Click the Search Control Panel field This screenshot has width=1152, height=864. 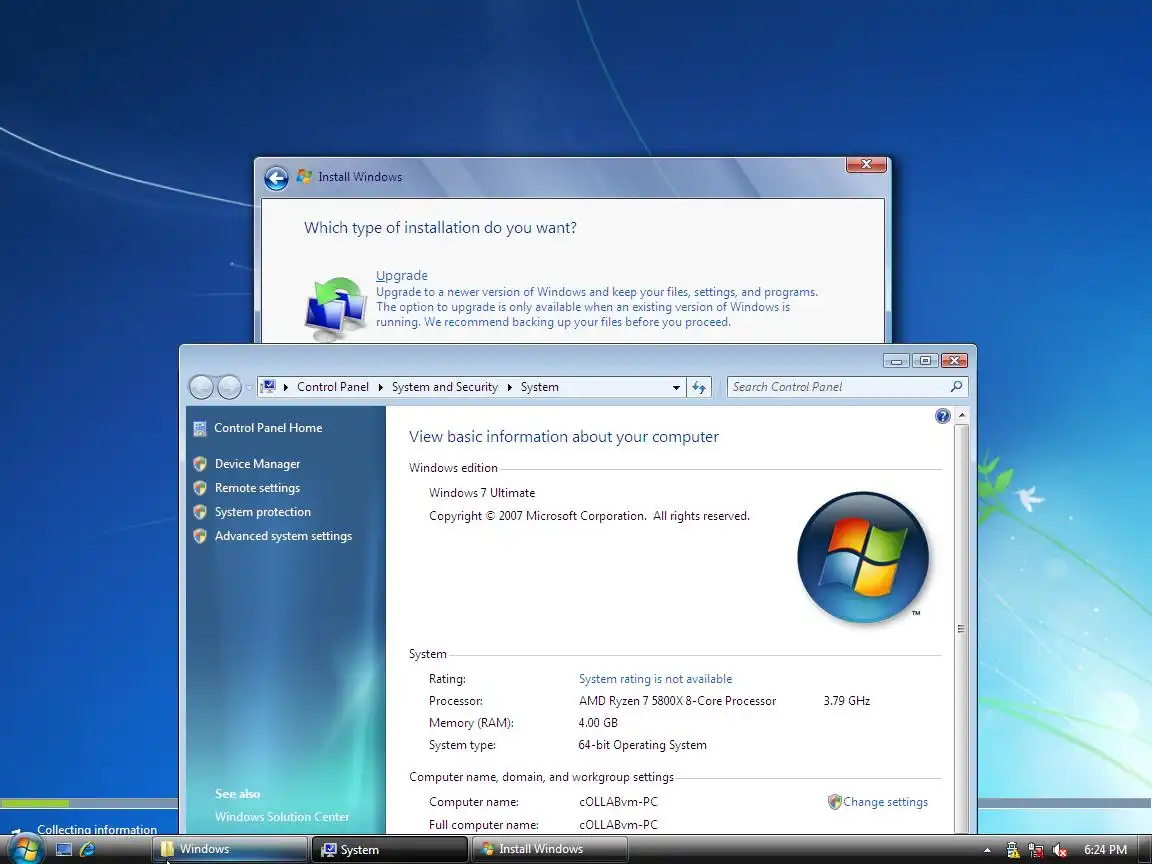[x=847, y=386]
